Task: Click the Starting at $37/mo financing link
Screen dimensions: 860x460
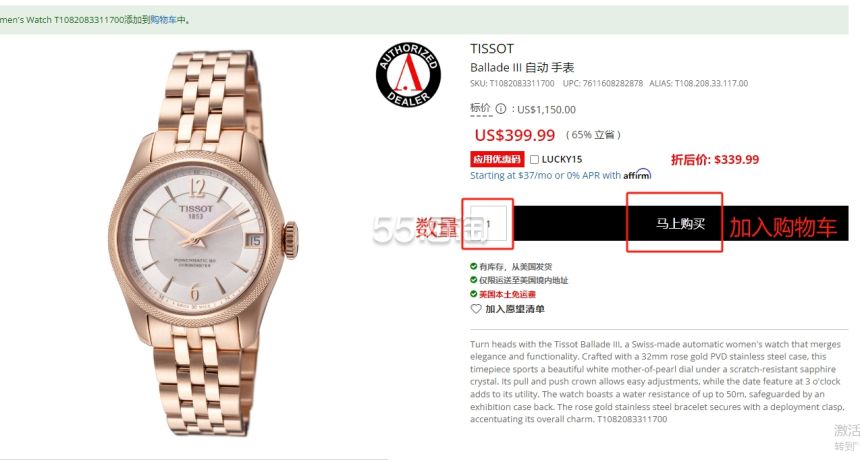Action: (x=545, y=175)
